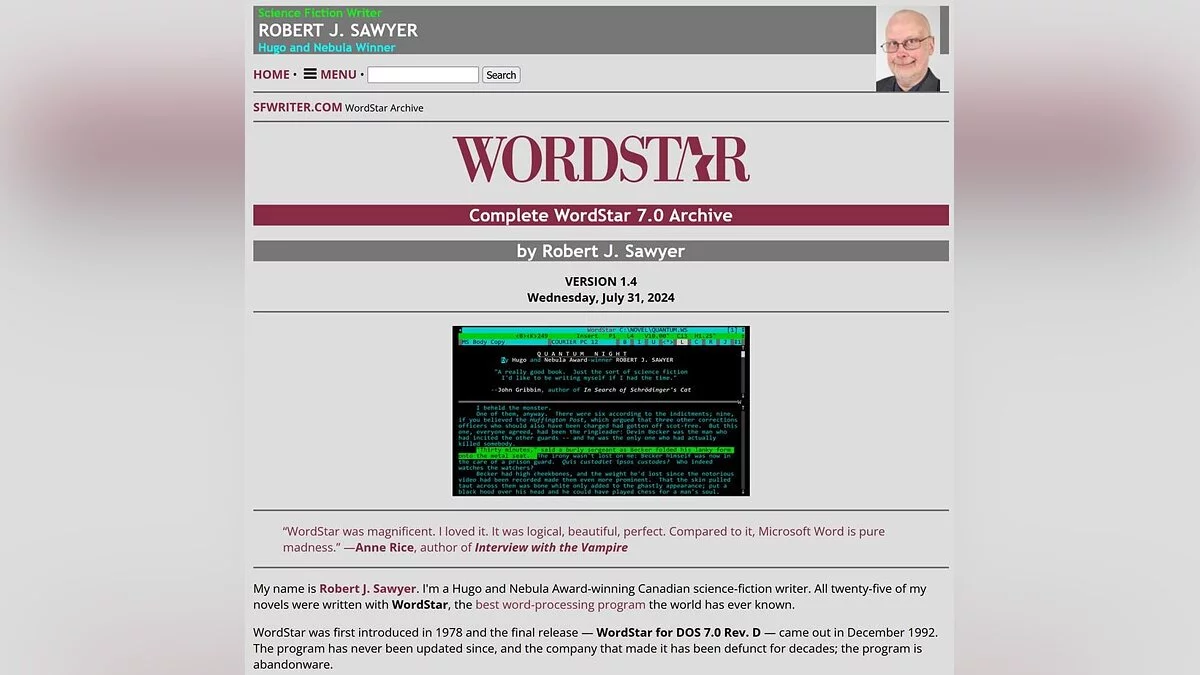Image resolution: width=1200 pixels, height=675 pixels.
Task: Select the 'Interview with the Vampire' title text
Action: 551,547
